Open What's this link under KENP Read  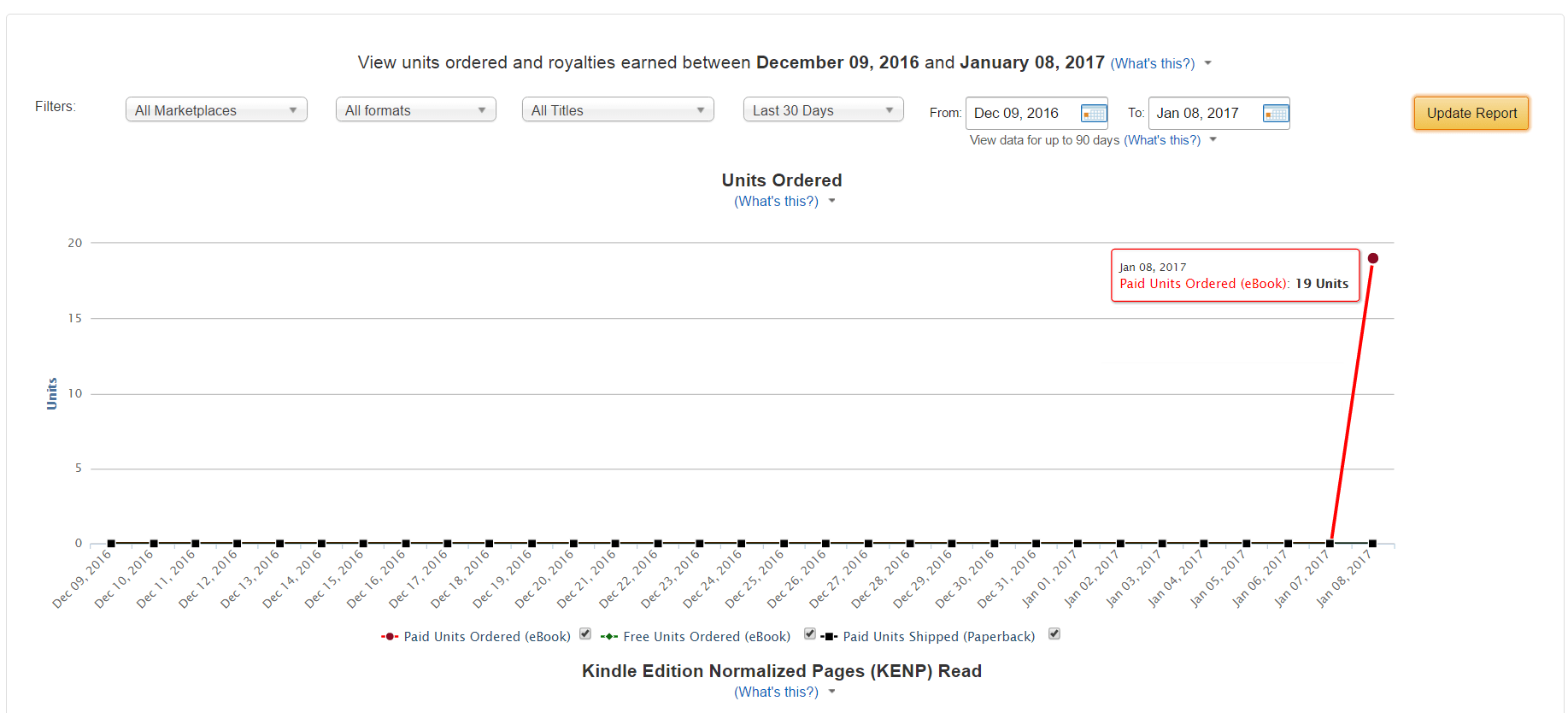[x=776, y=692]
